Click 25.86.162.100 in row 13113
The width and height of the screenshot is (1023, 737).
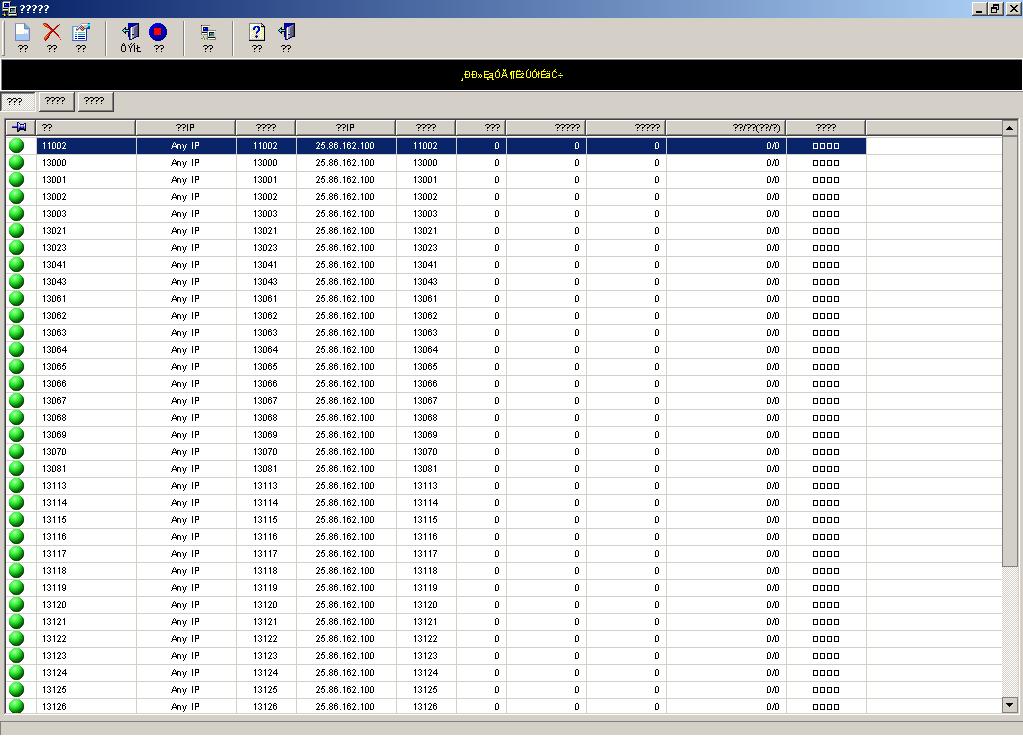tap(345, 485)
